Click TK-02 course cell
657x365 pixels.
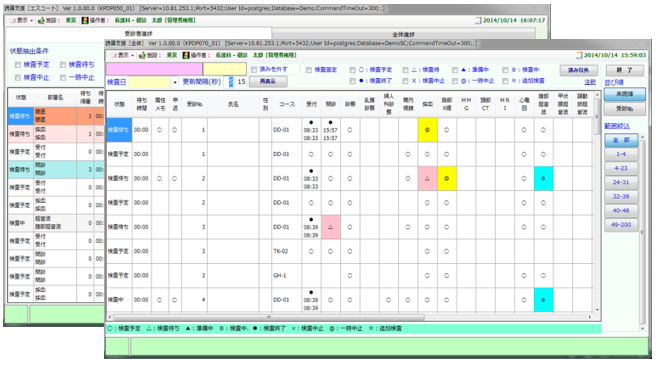287,251
